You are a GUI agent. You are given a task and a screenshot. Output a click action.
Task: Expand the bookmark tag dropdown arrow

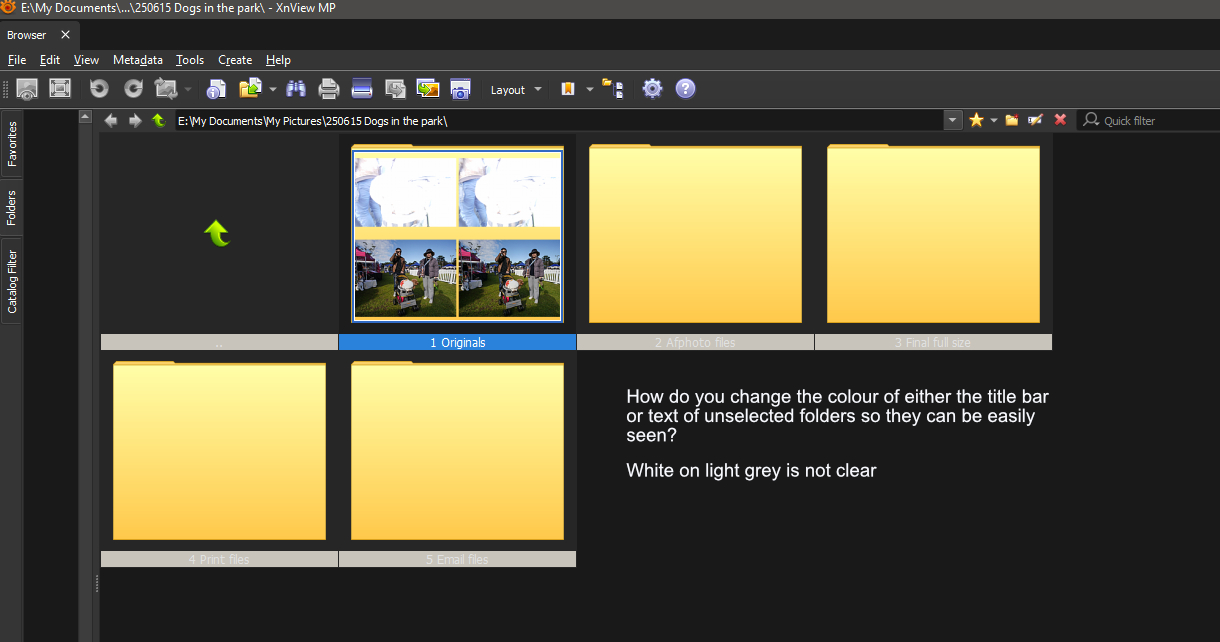(589, 89)
